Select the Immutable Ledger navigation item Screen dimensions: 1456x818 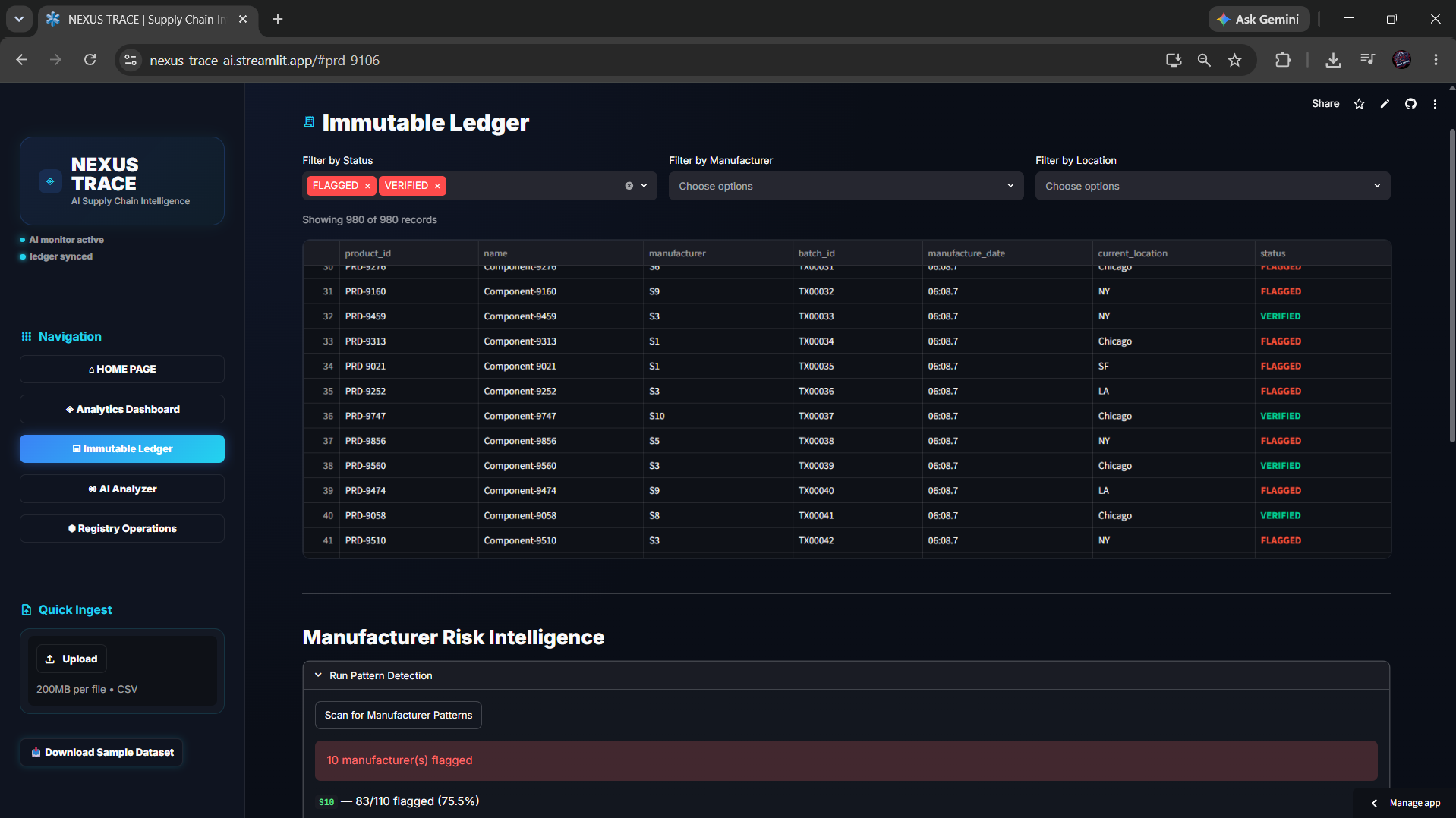pos(122,448)
